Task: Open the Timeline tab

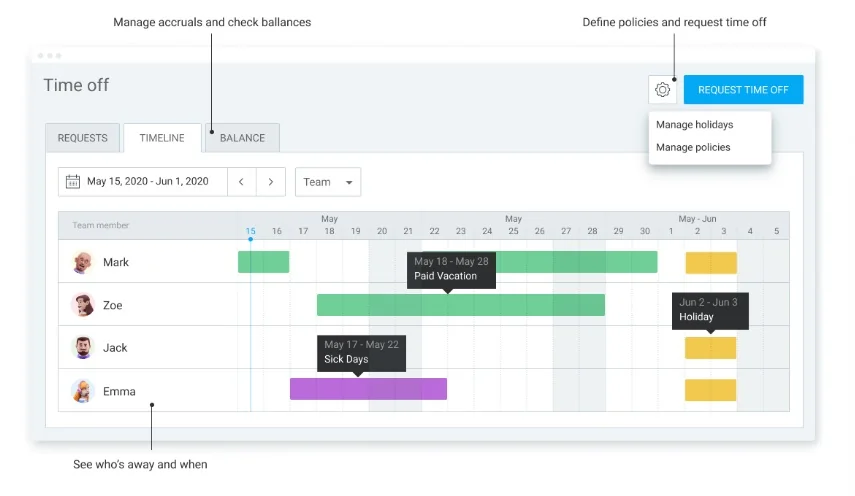Action: point(162,138)
